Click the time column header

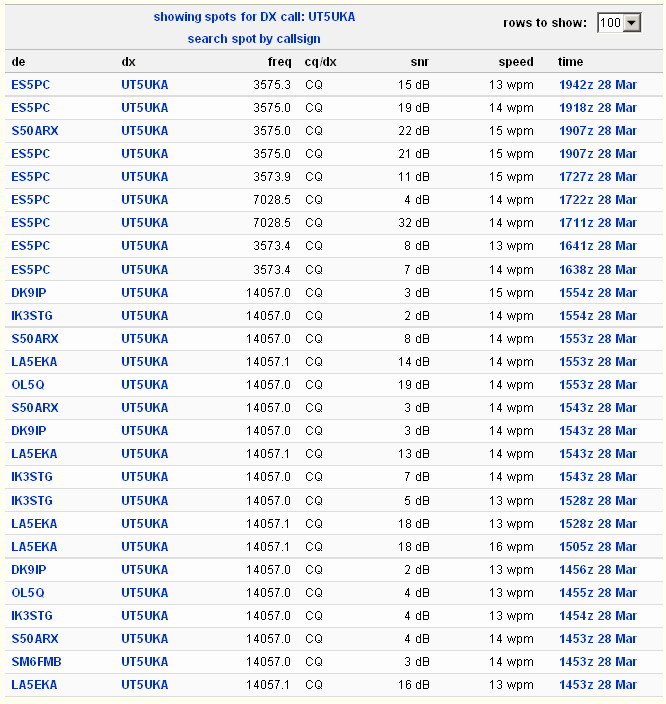570,62
